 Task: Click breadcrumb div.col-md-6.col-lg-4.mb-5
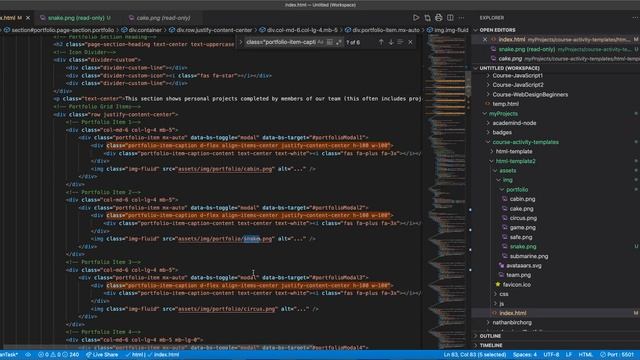[x=302, y=30]
